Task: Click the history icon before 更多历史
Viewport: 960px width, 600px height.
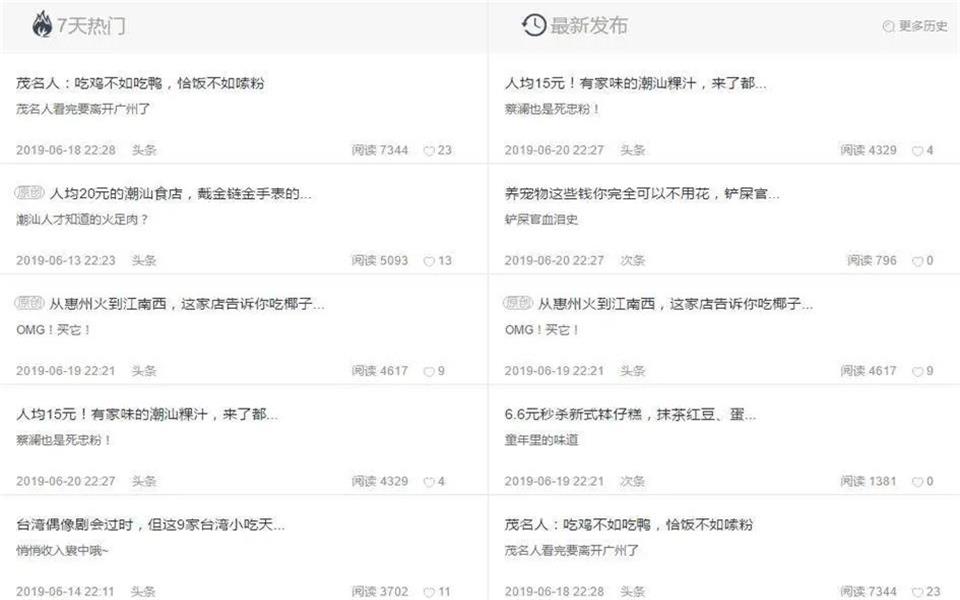Action: click(x=888, y=26)
